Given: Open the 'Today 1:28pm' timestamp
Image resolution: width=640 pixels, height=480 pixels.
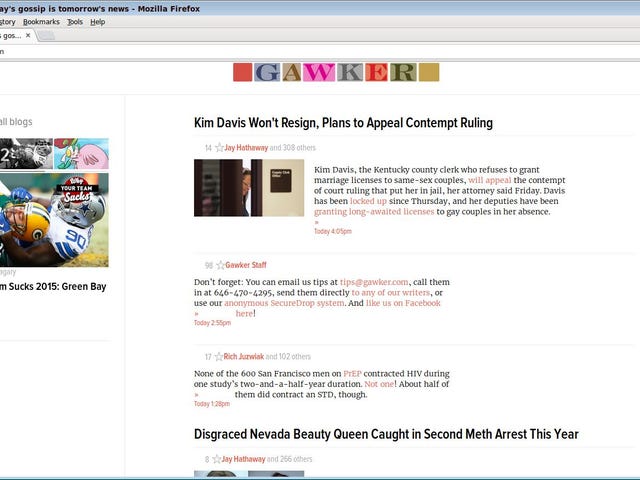Looking at the screenshot, I should [212, 404].
